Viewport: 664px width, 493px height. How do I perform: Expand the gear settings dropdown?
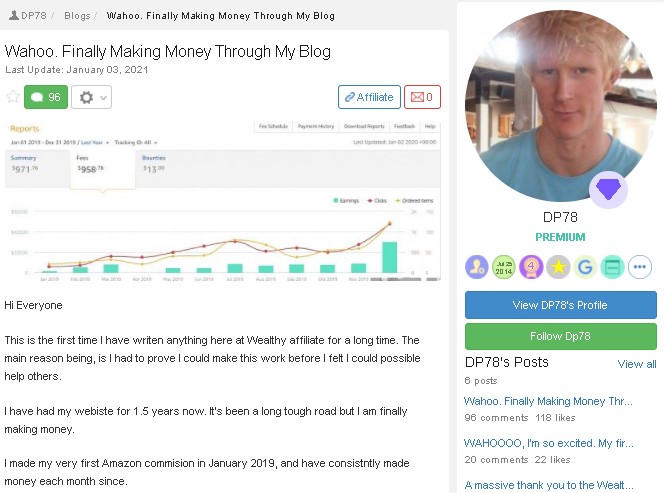click(91, 97)
